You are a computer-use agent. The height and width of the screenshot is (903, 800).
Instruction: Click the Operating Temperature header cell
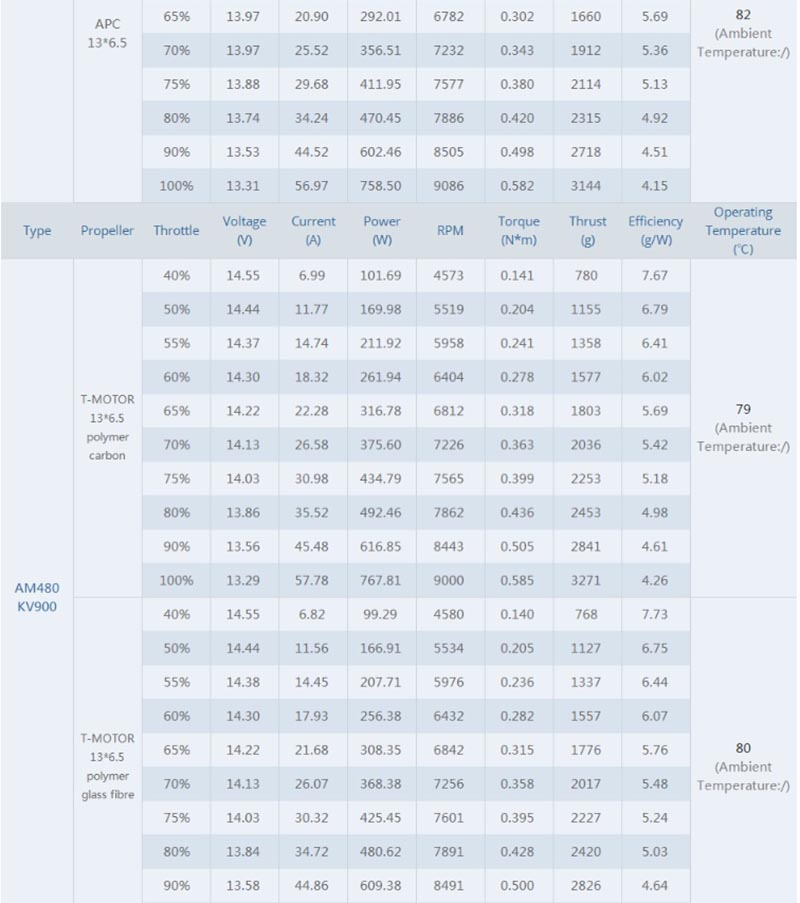[743, 230]
